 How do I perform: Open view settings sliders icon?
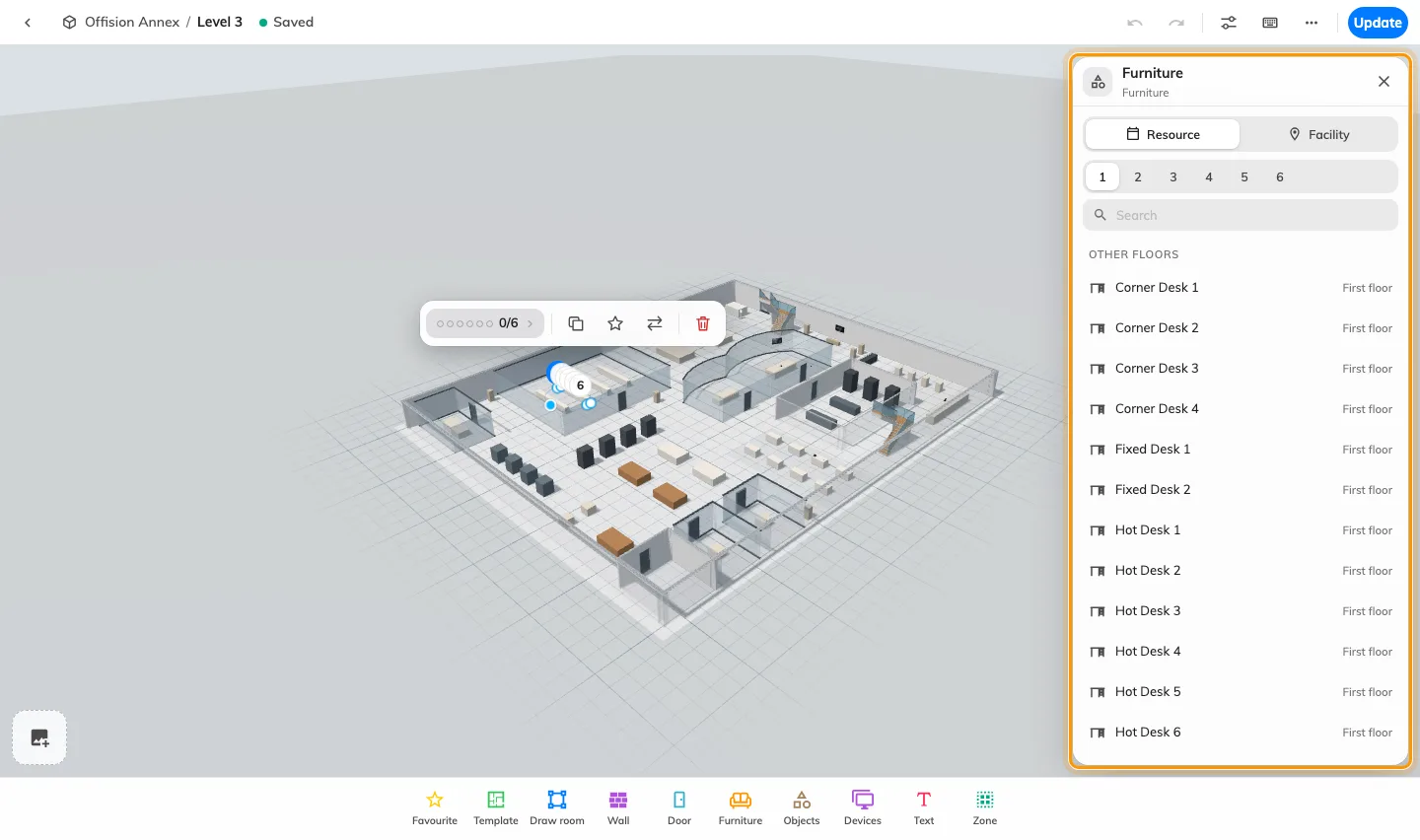coord(1229,23)
